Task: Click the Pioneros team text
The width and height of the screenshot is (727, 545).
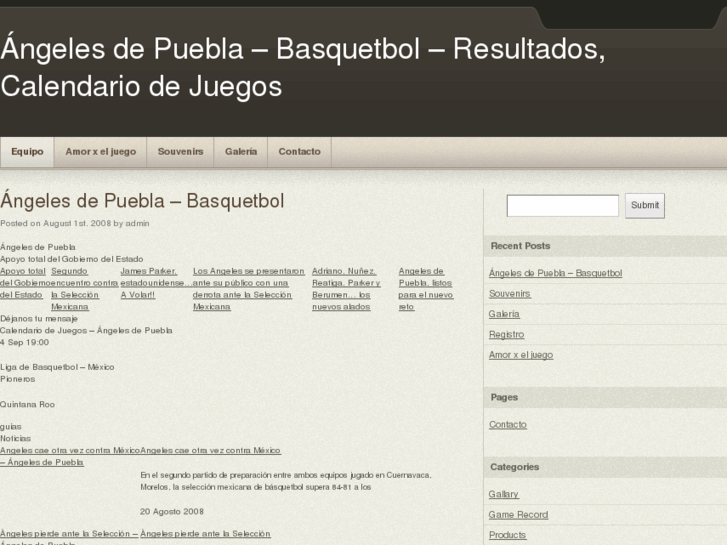Action: coord(18,379)
